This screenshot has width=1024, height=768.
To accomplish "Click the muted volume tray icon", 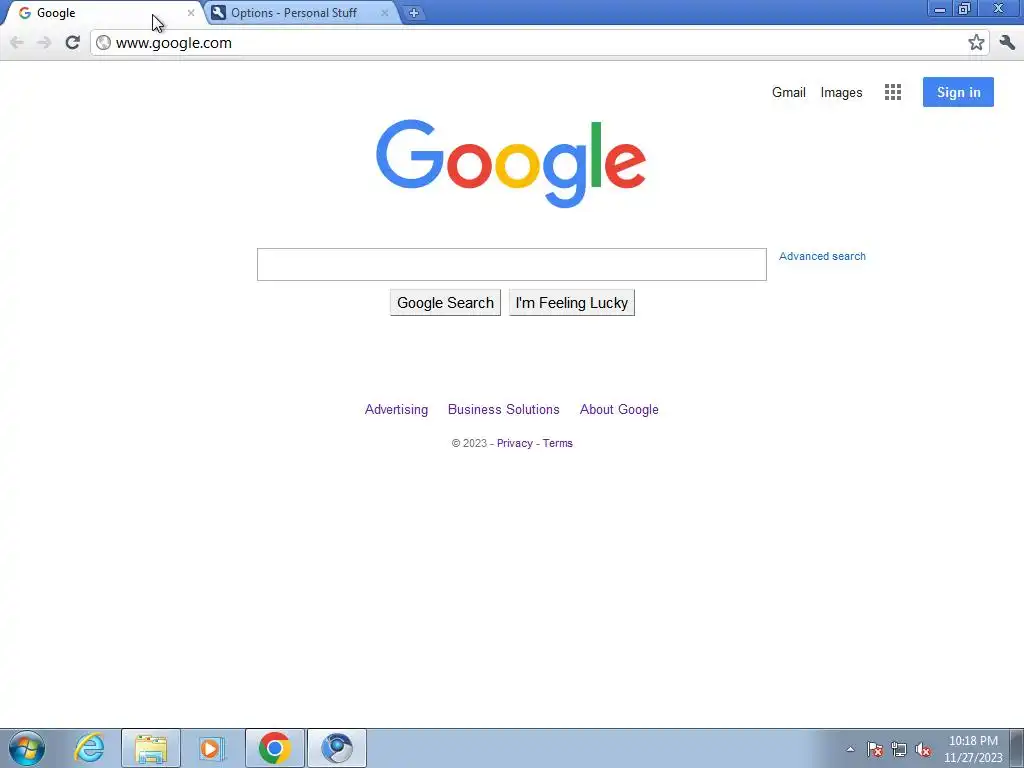I will [923, 749].
